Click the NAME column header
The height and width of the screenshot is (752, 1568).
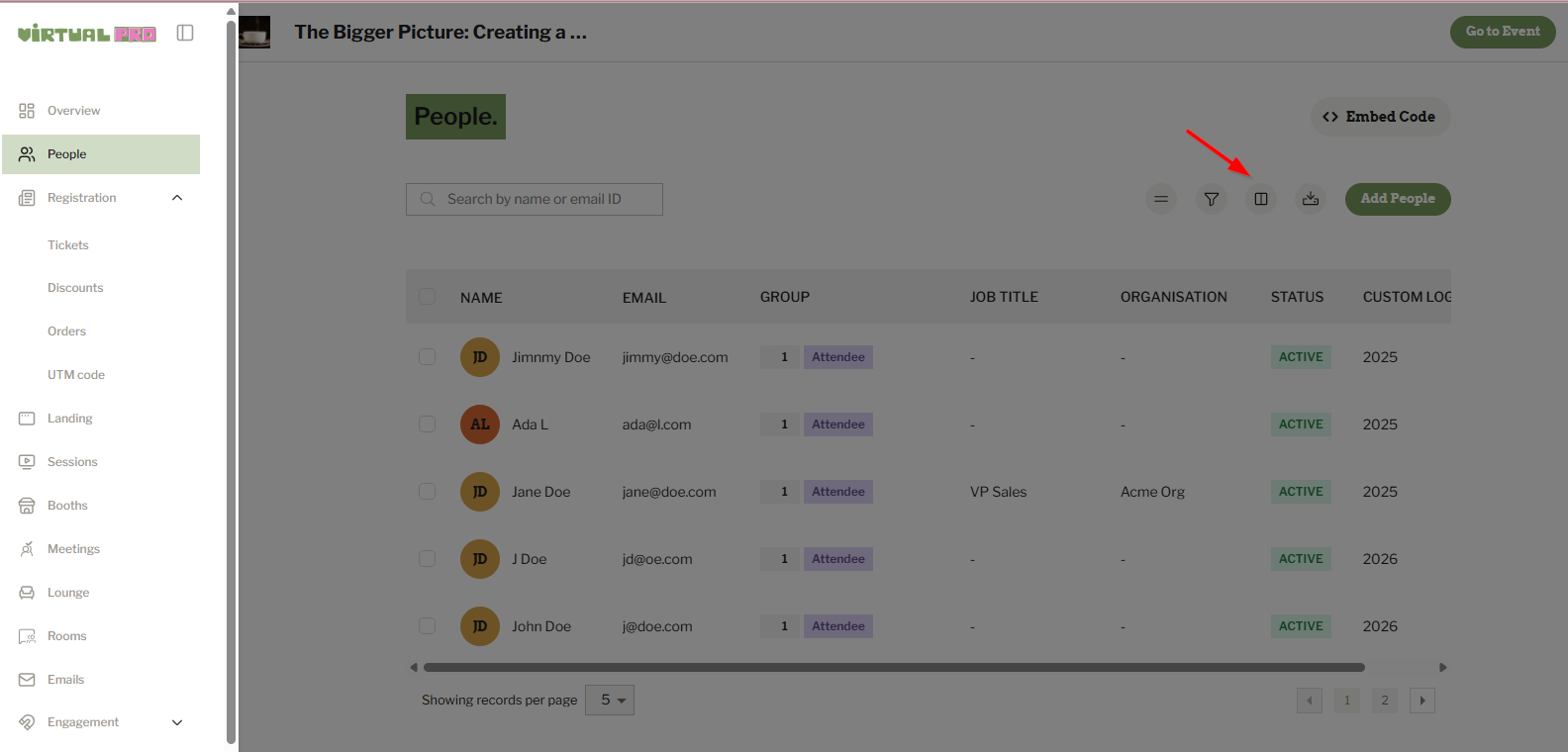pyautogui.click(x=481, y=298)
